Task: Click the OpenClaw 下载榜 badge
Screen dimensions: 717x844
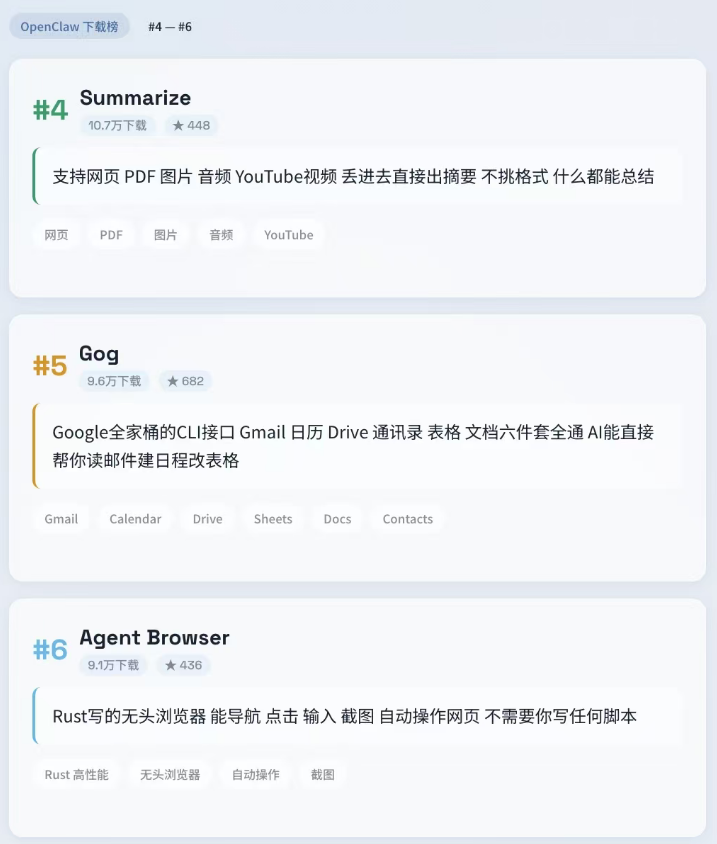Action: tap(69, 26)
